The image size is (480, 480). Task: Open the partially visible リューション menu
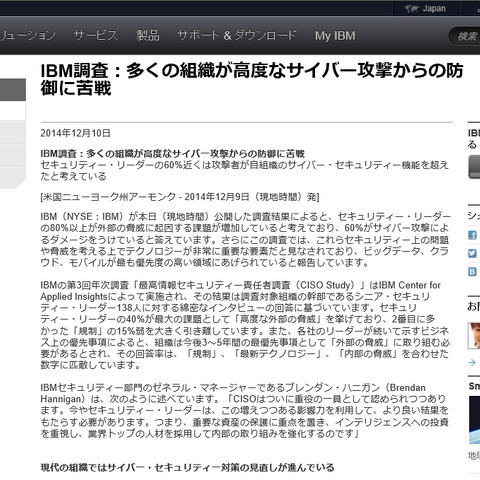tap(27, 35)
